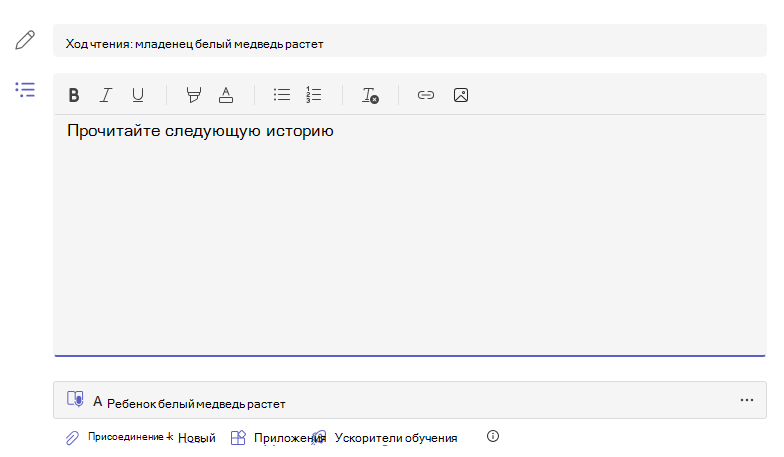Image resolution: width=784 pixels, height=457 pixels.
Task: Toggle bold formatting
Action: click(x=74, y=95)
